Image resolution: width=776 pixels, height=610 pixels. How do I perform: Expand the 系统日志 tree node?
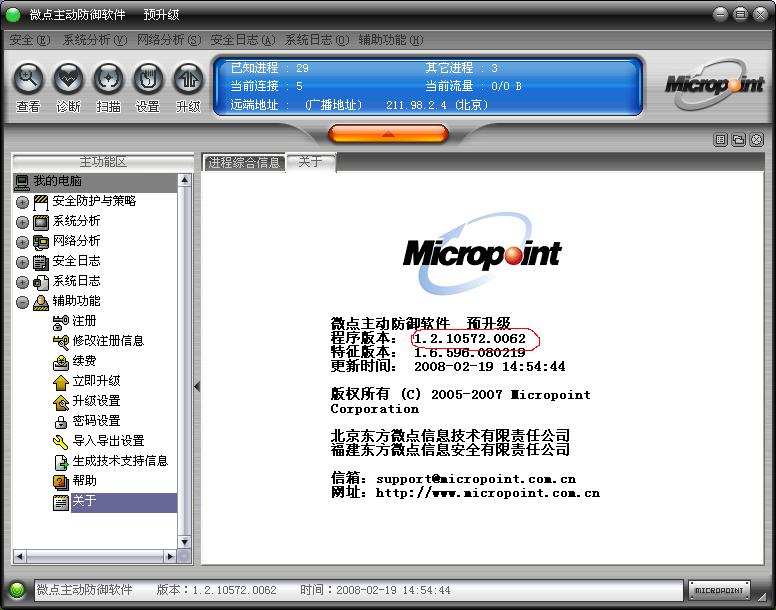click(22, 282)
